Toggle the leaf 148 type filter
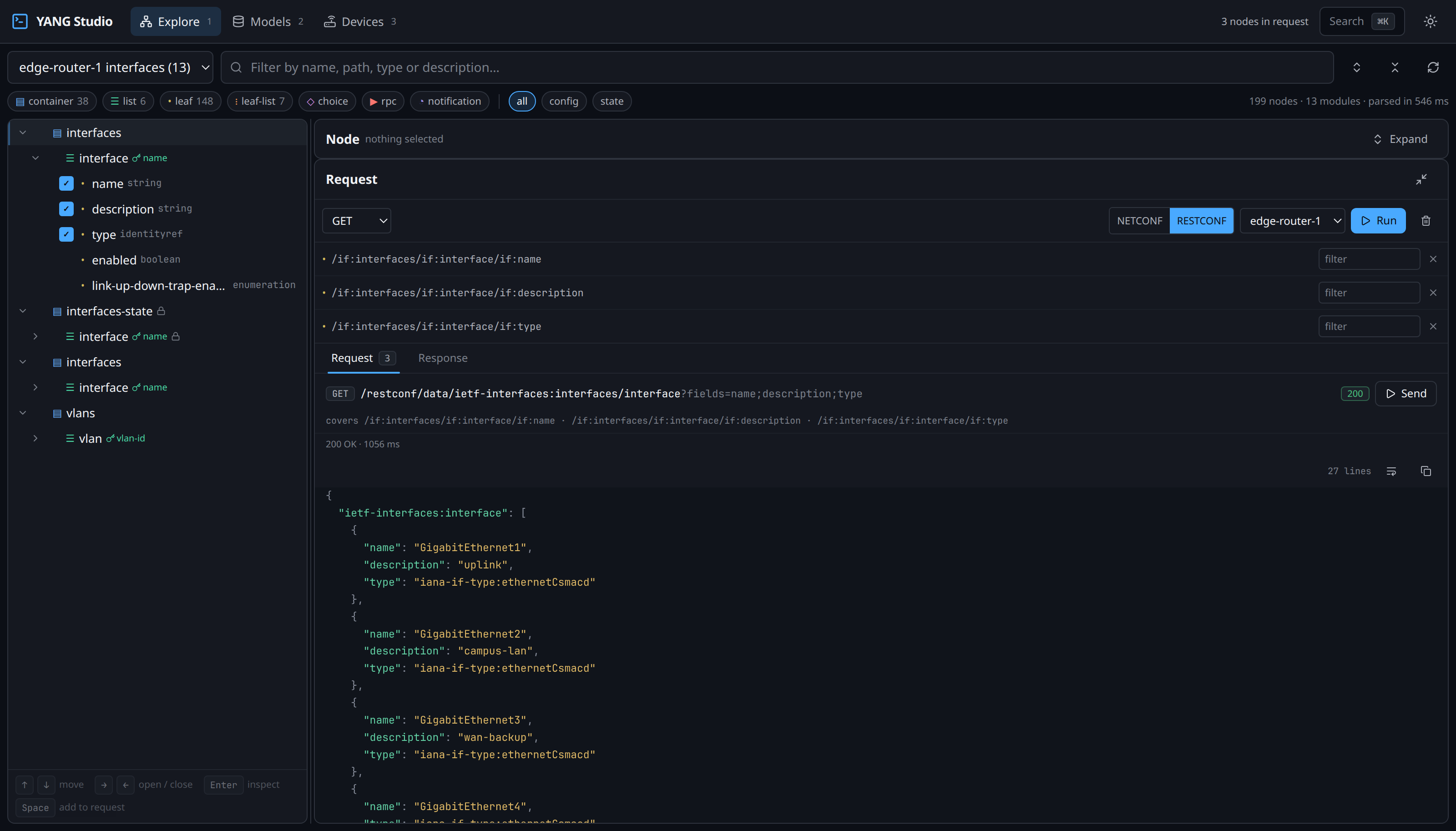 [x=191, y=101]
